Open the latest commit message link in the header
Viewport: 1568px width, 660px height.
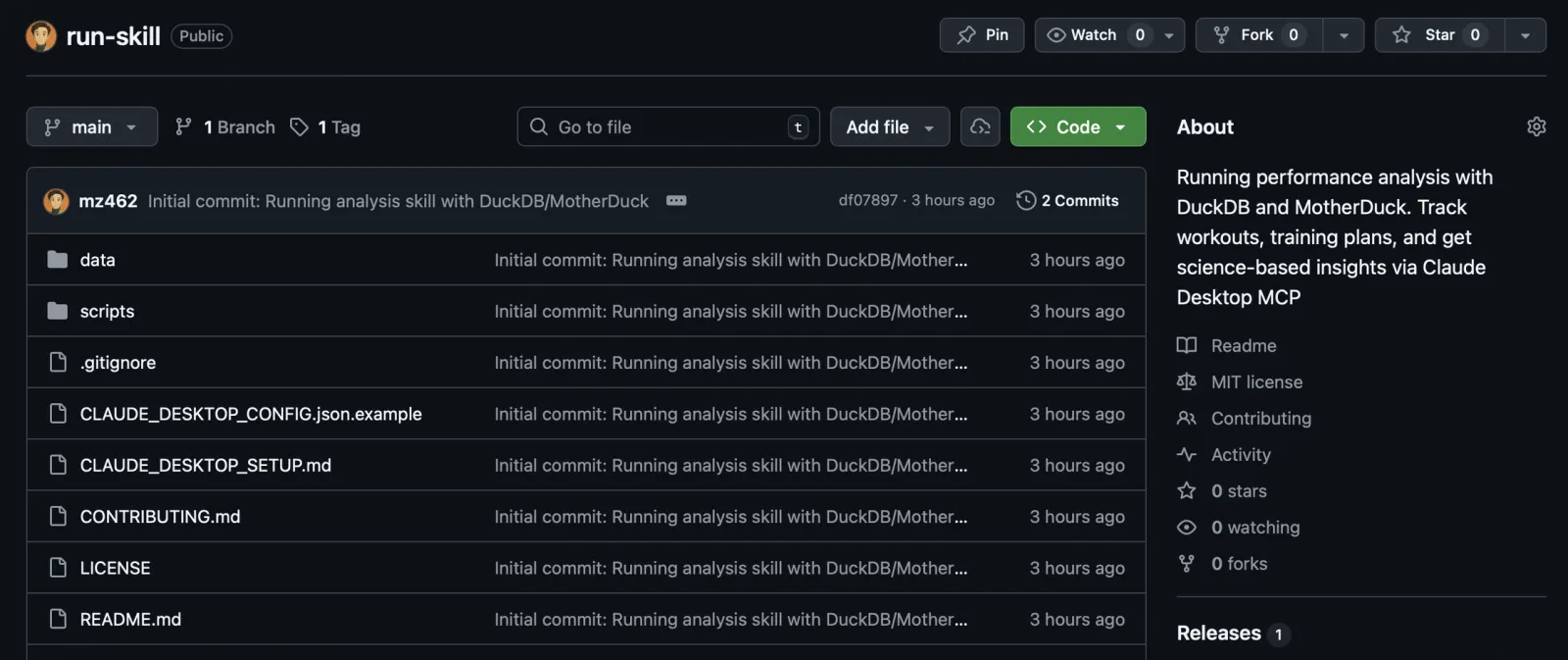pyautogui.click(x=398, y=201)
